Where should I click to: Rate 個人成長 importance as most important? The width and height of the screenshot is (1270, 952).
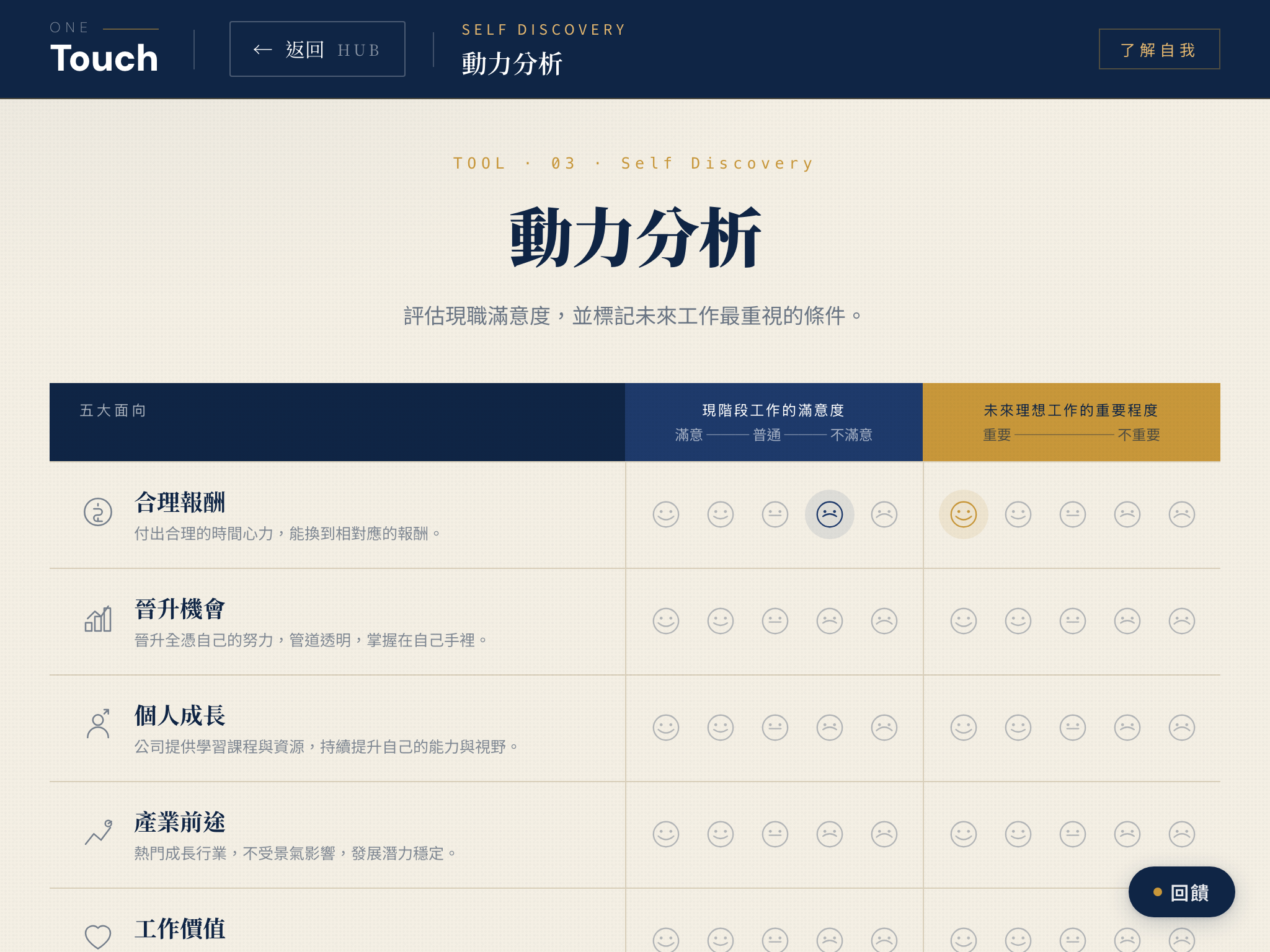pos(964,728)
